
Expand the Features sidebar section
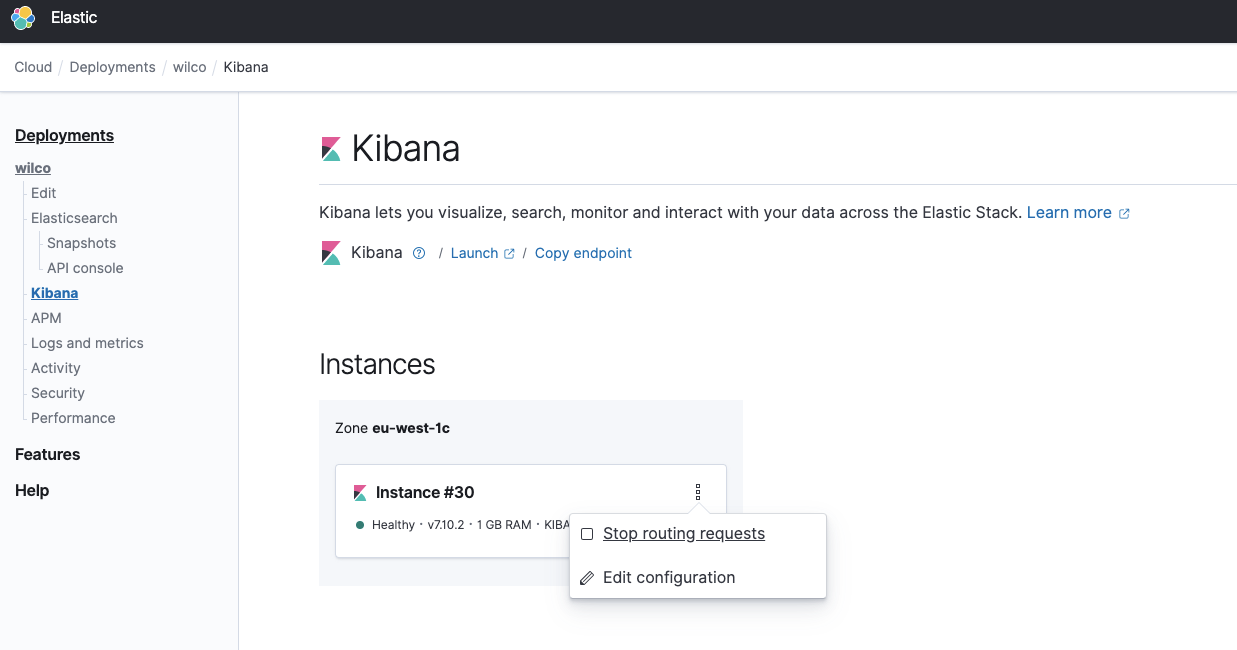[48, 454]
